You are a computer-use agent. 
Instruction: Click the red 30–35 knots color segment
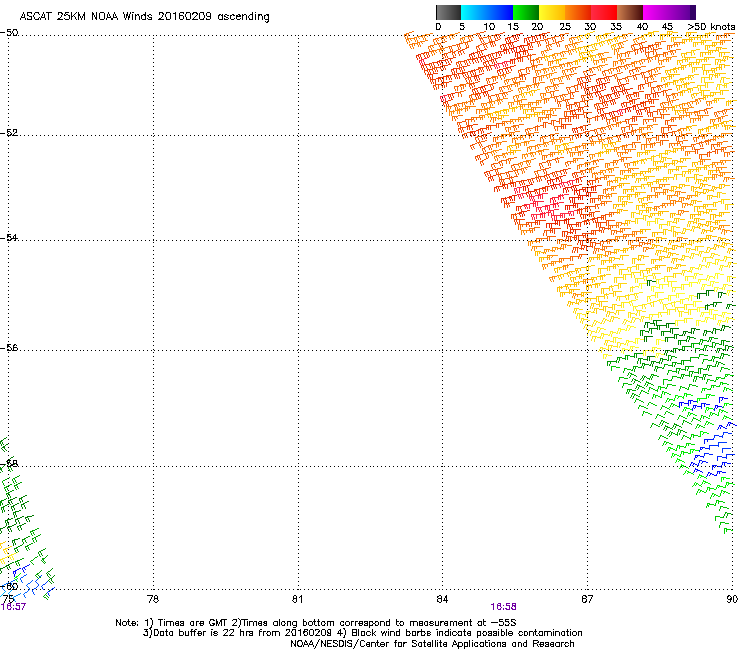point(604,12)
